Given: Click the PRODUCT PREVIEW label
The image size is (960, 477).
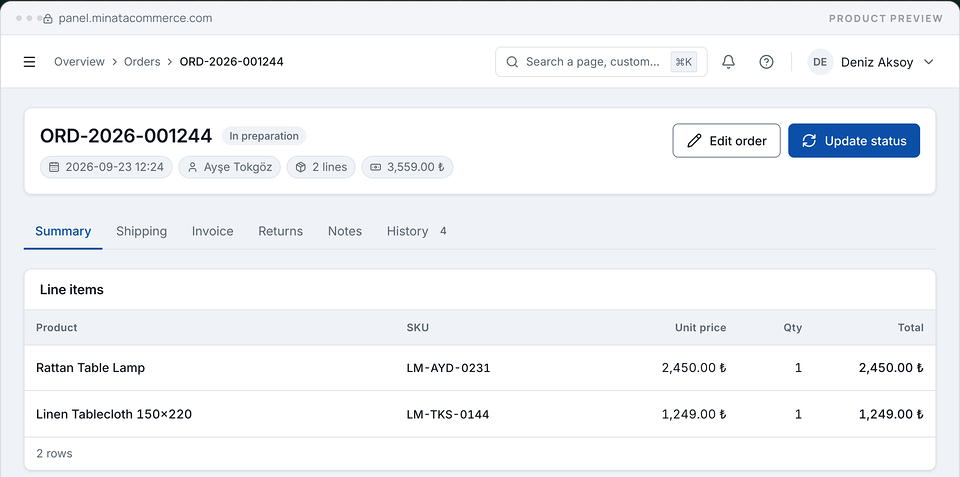Looking at the screenshot, I should pyautogui.click(x=886, y=18).
